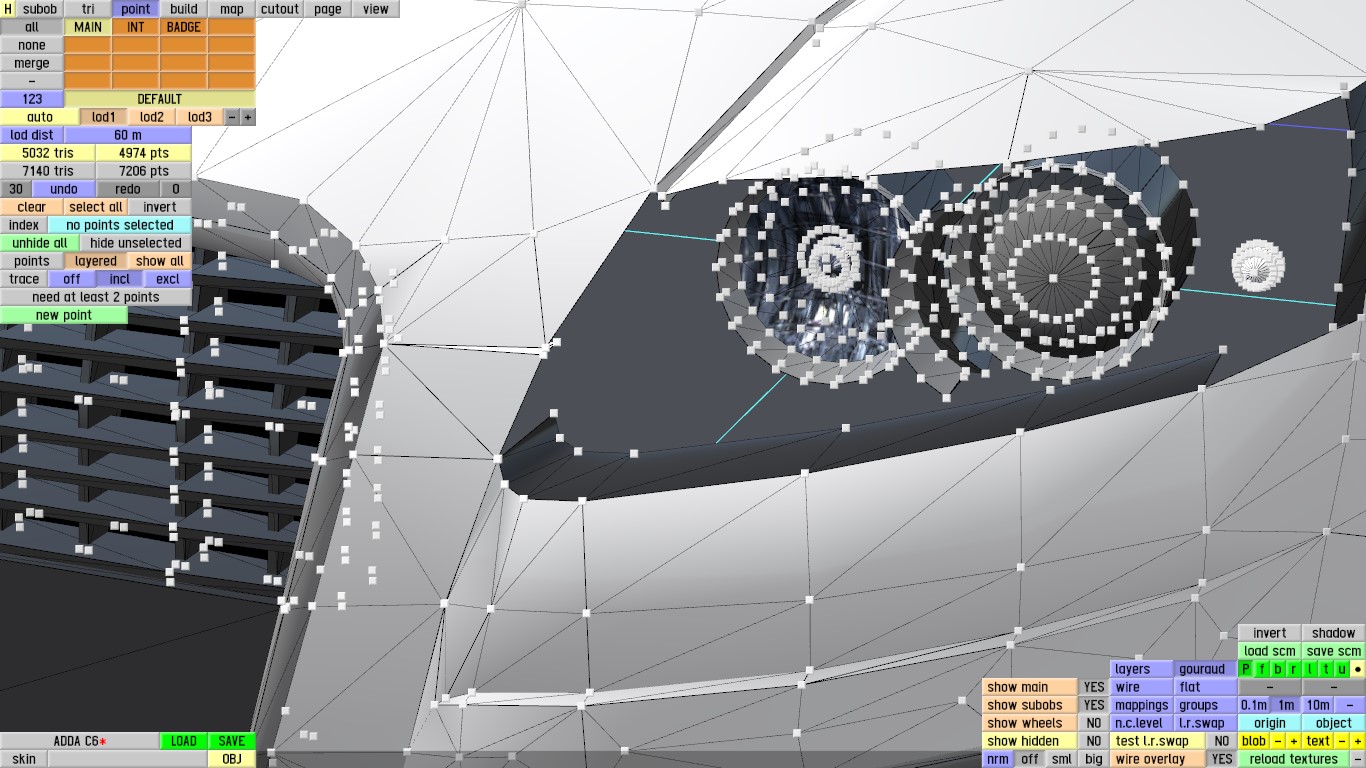Viewport: 1366px width, 768px height.
Task: Click select all points
Action: pos(96,207)
